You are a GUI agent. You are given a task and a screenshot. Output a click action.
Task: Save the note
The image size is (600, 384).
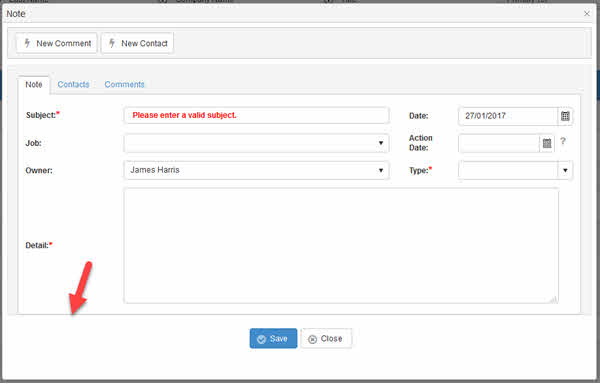[273, 338]
